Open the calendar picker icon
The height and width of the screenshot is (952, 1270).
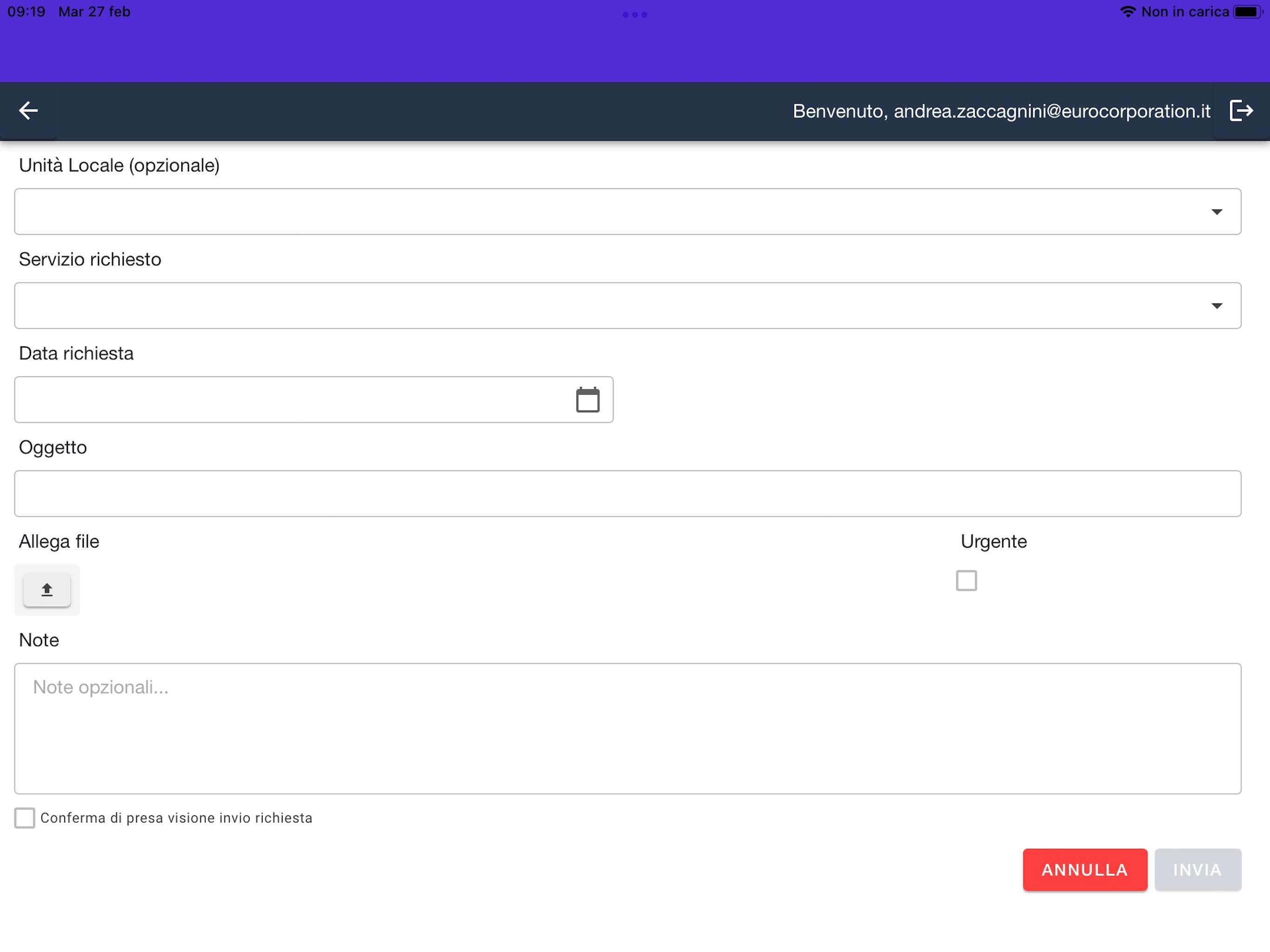pyautogui.click(x=588, y=400)
